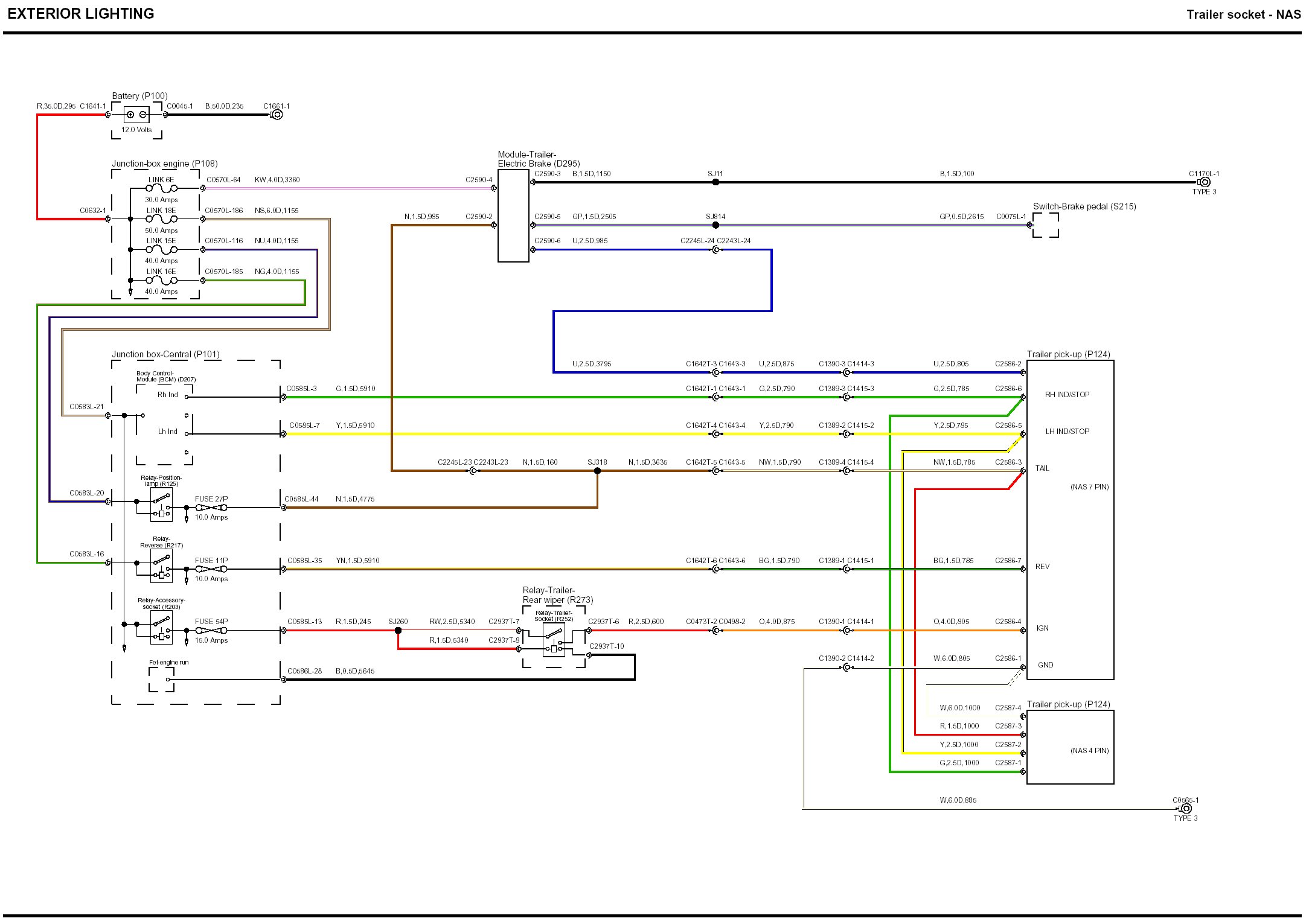Click the SJ814 splice on GP wire
The width and height of the screenshot is (1309, 924).
point(715,225)
